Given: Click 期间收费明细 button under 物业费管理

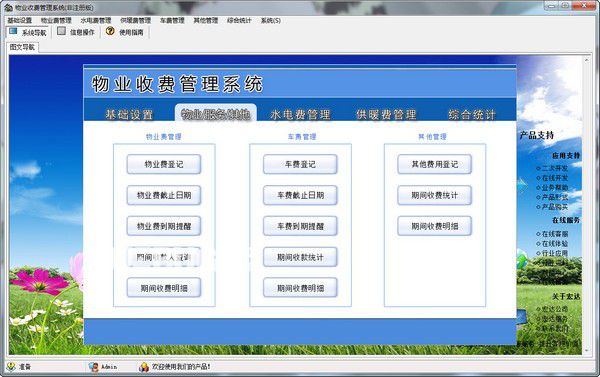Looking at the screenshot, I should click(164, 288).
